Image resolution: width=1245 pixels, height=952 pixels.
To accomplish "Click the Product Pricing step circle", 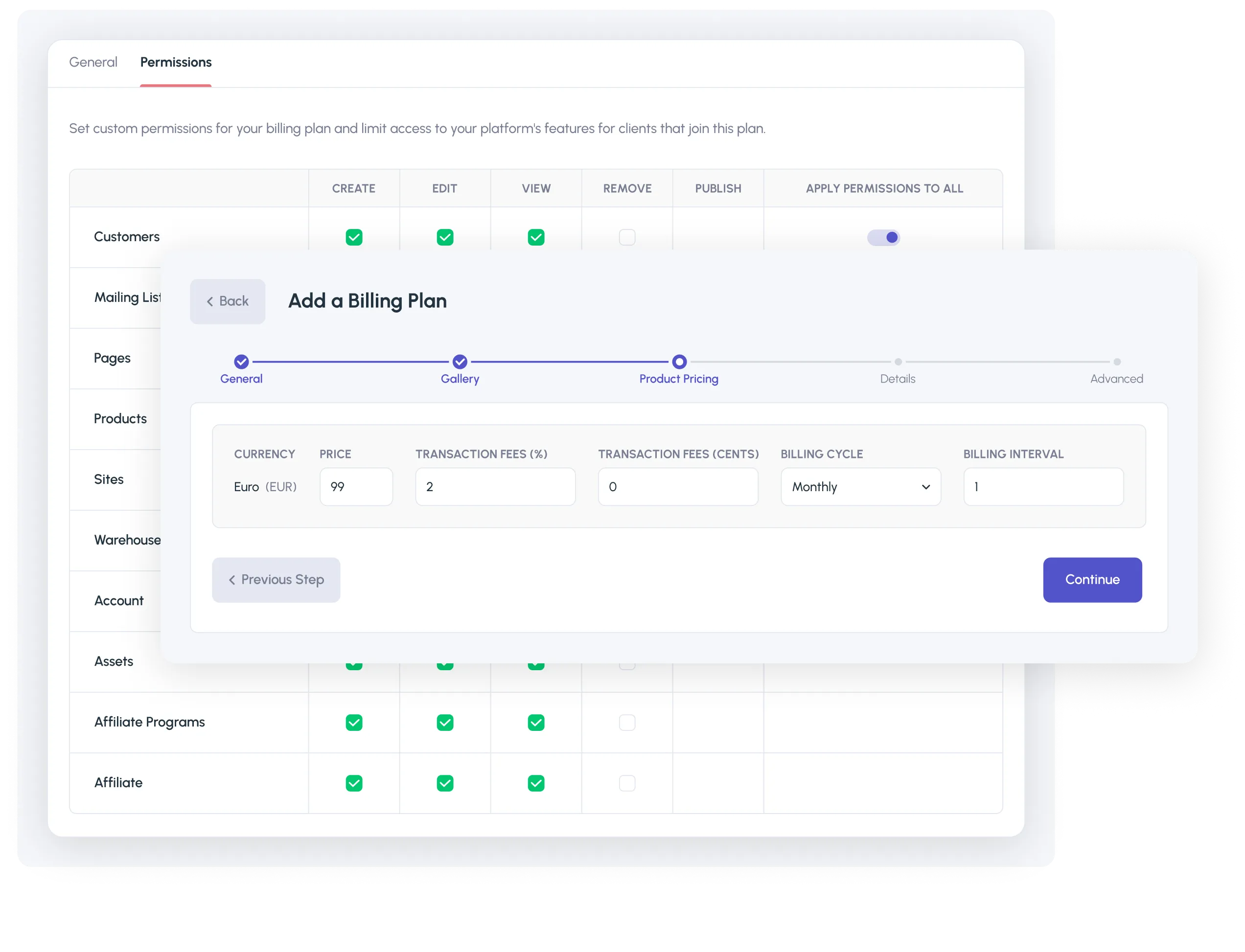I will tap(679, 362).
